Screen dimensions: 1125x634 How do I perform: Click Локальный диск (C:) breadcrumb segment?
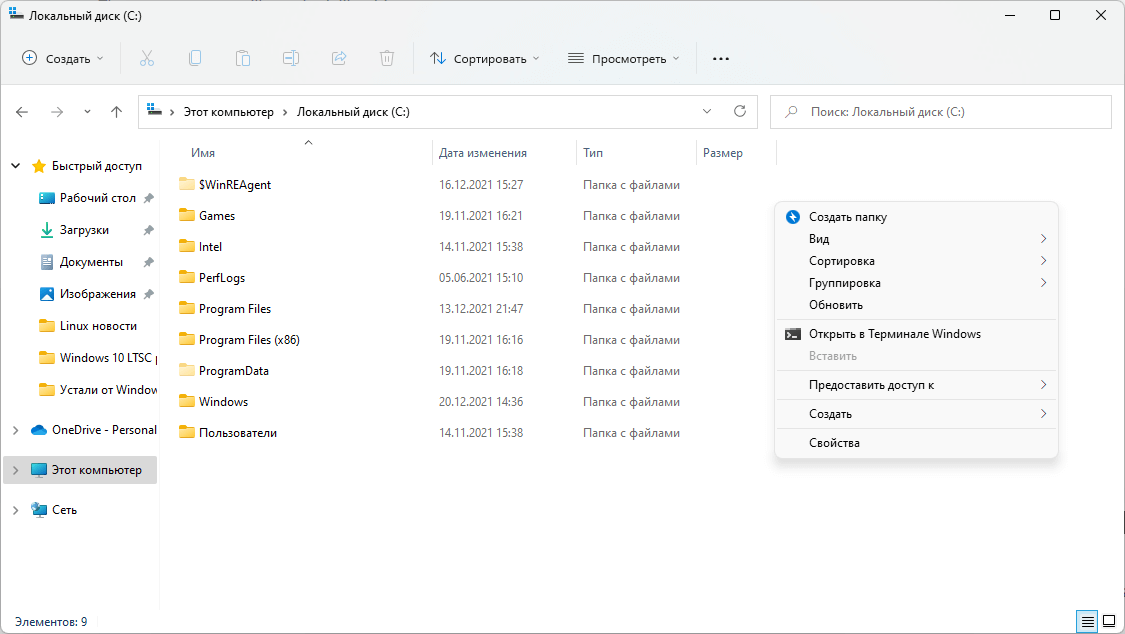353,112
